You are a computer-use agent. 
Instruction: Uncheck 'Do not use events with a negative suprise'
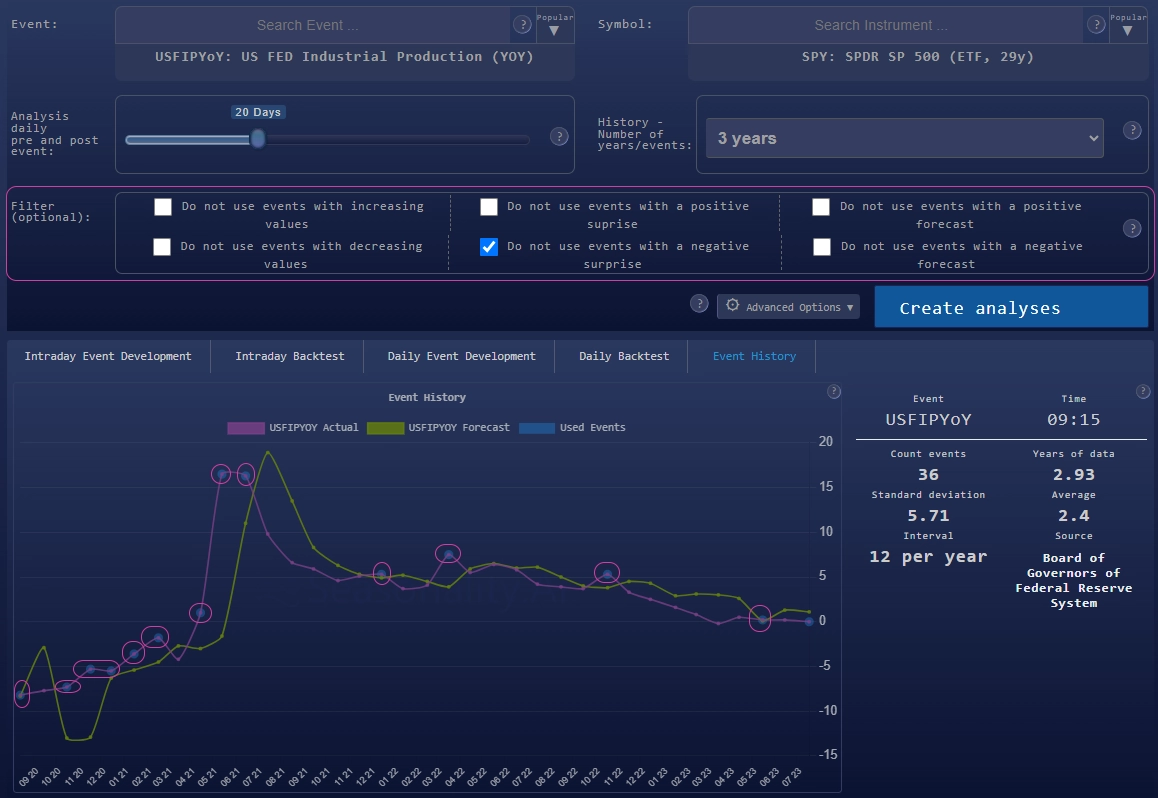[489, 247]
